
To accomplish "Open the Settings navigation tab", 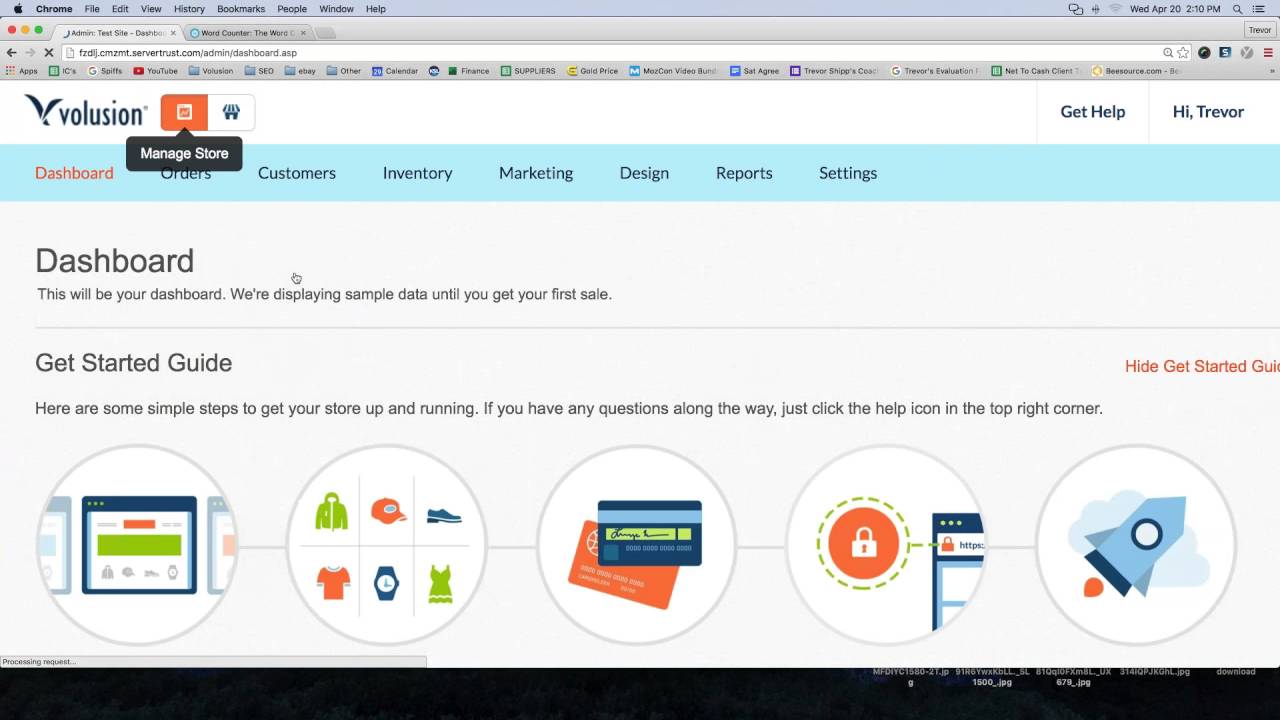I will click(x=848, y=173).
